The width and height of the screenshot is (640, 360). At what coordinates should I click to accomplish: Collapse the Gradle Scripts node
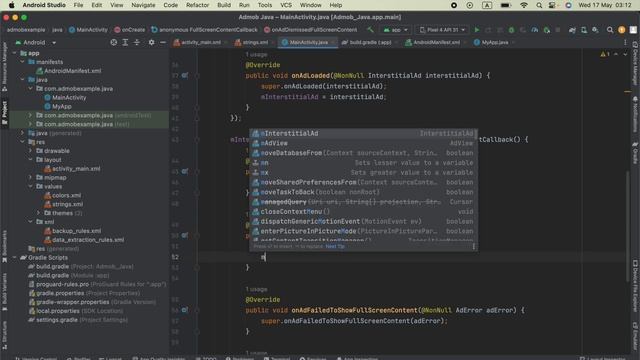tap(15, 258)
